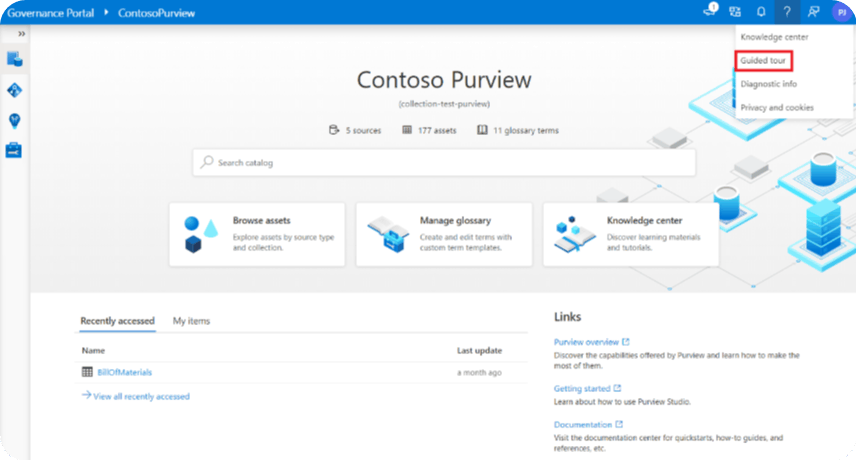
Task: Click the release notes megaphone icon in header
Action: [x=710, y=11]
